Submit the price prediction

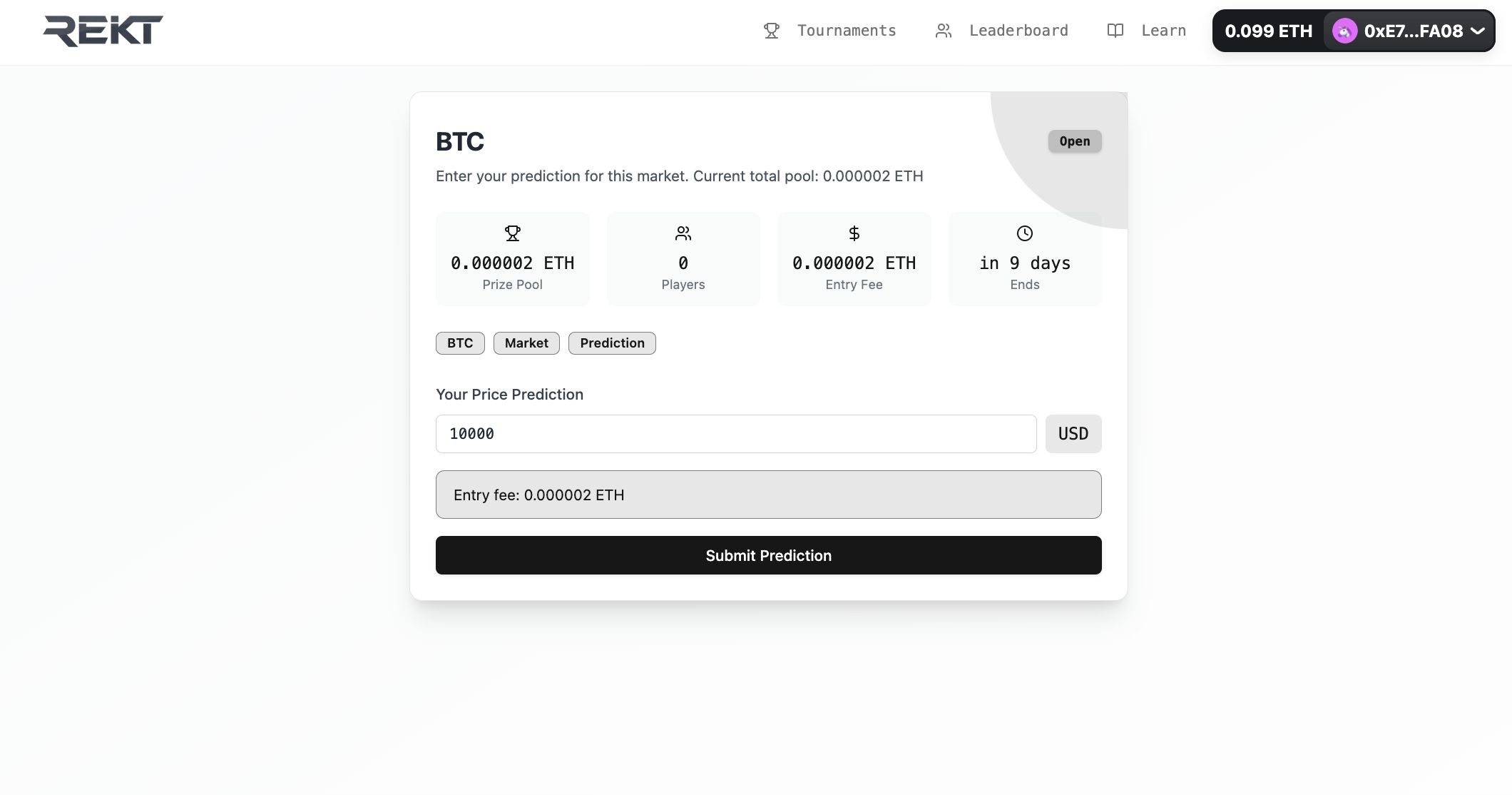768,555
